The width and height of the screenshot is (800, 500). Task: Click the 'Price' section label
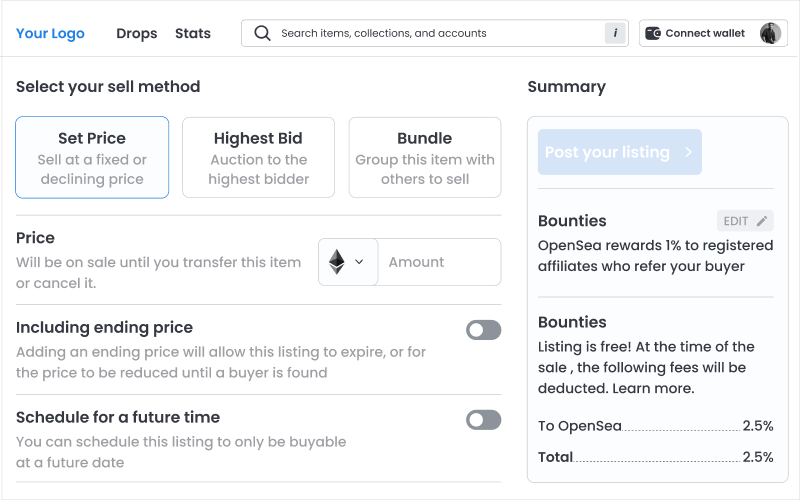pyautogui.click(x=35, y=238)
